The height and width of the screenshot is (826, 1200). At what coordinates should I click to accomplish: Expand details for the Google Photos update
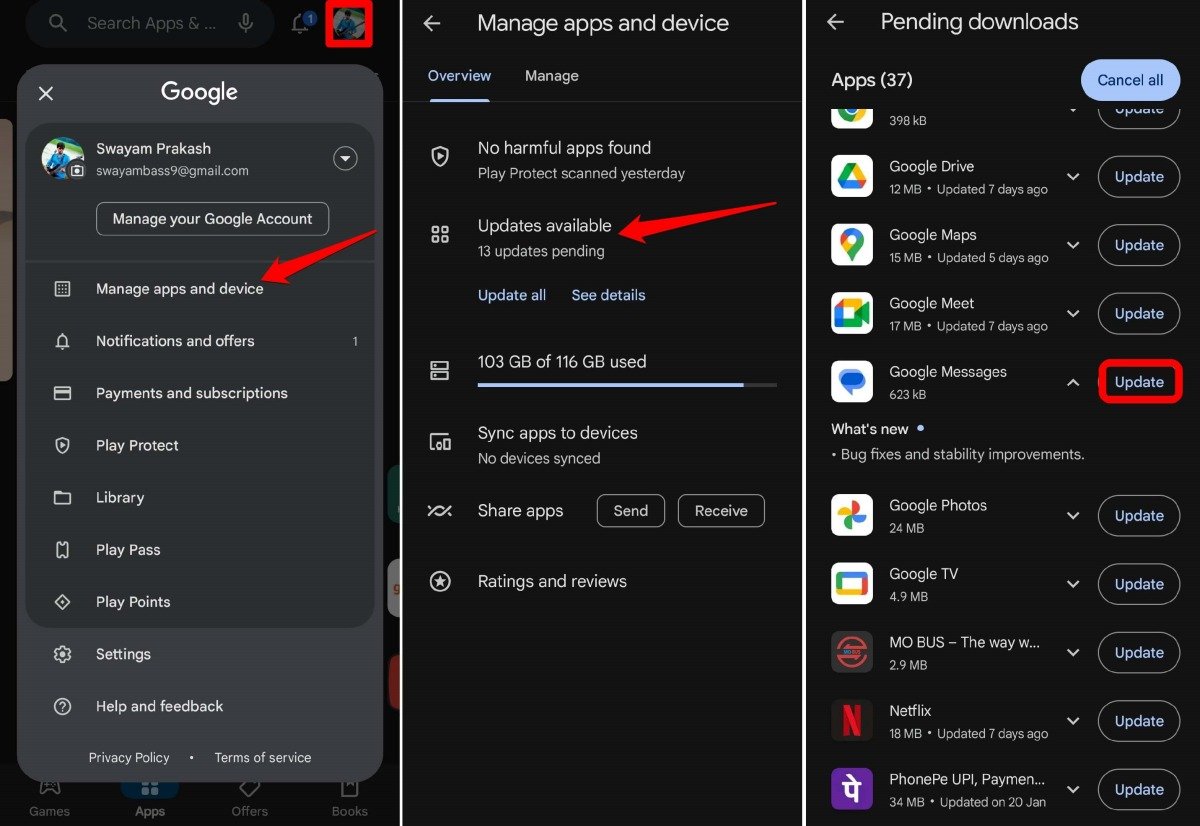pos(1073,515)
